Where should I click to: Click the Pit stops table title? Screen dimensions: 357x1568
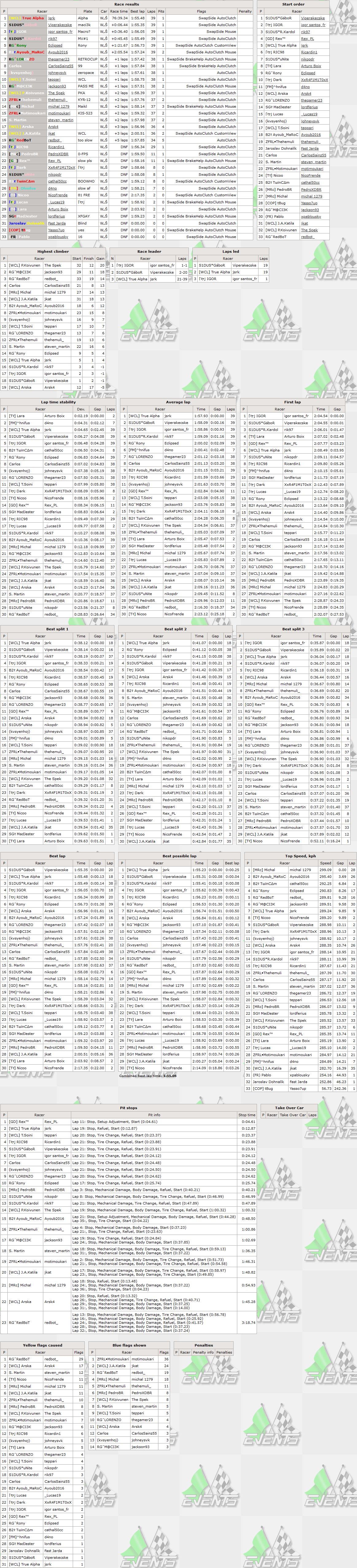[129, 1107]
